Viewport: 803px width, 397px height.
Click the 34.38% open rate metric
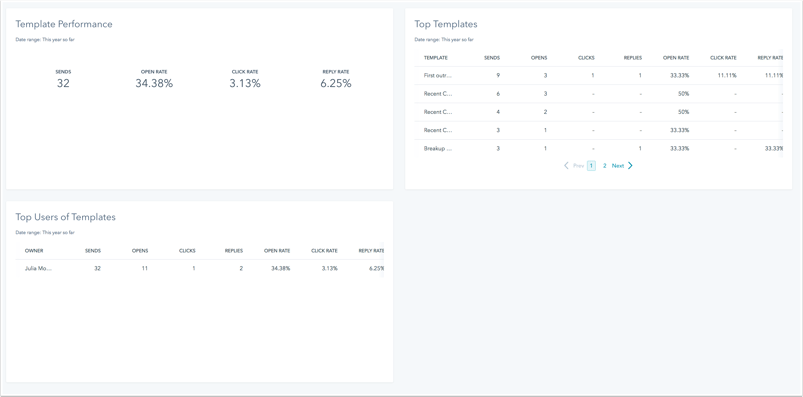tap(154, 83)
